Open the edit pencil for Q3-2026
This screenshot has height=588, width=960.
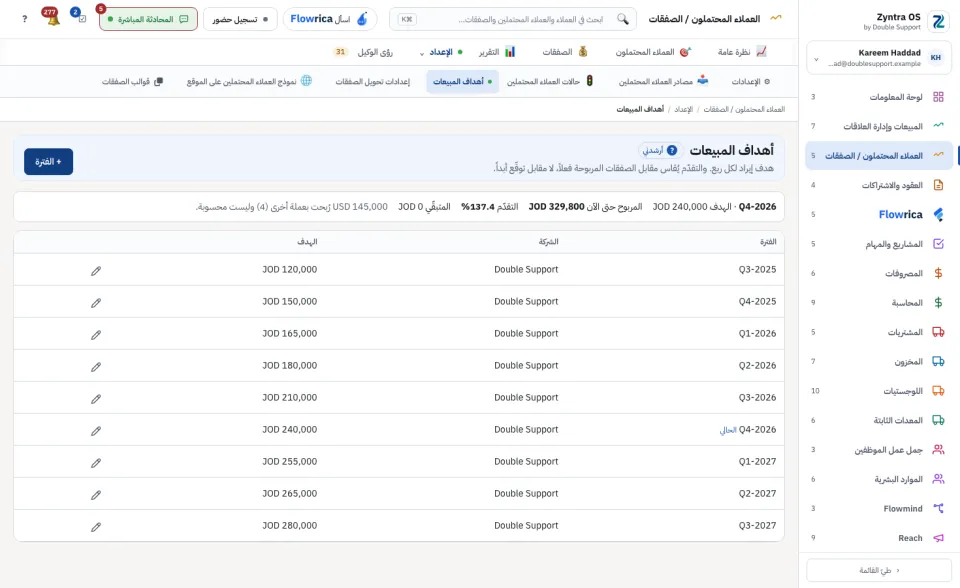(96, 399)
